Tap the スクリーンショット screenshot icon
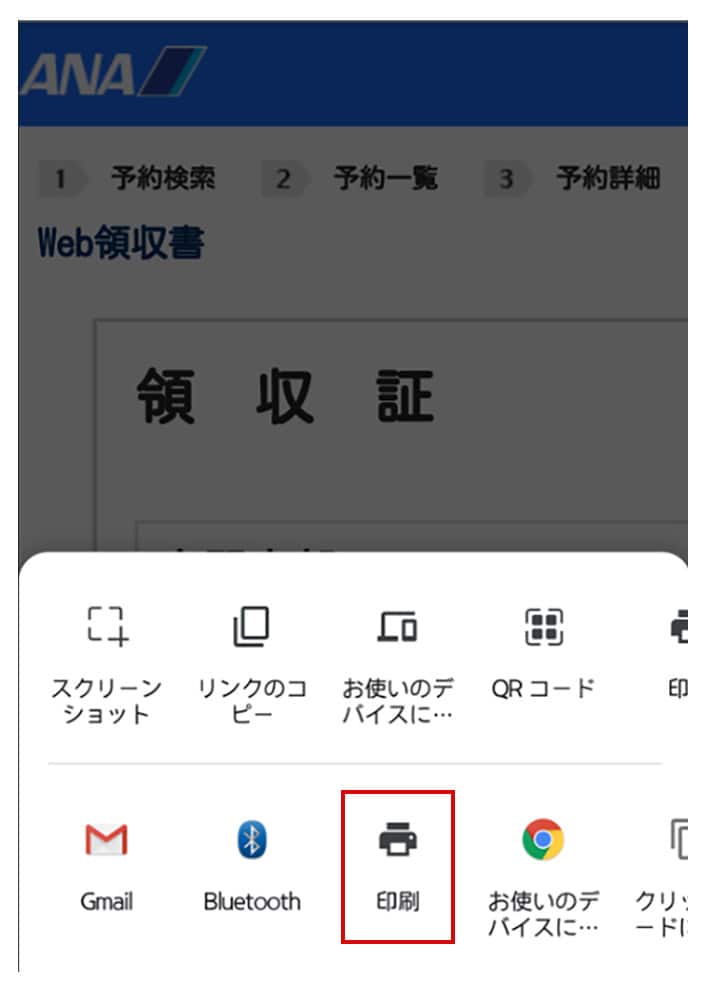The height and width of the screenshot is (992, 706). [107, 626]
